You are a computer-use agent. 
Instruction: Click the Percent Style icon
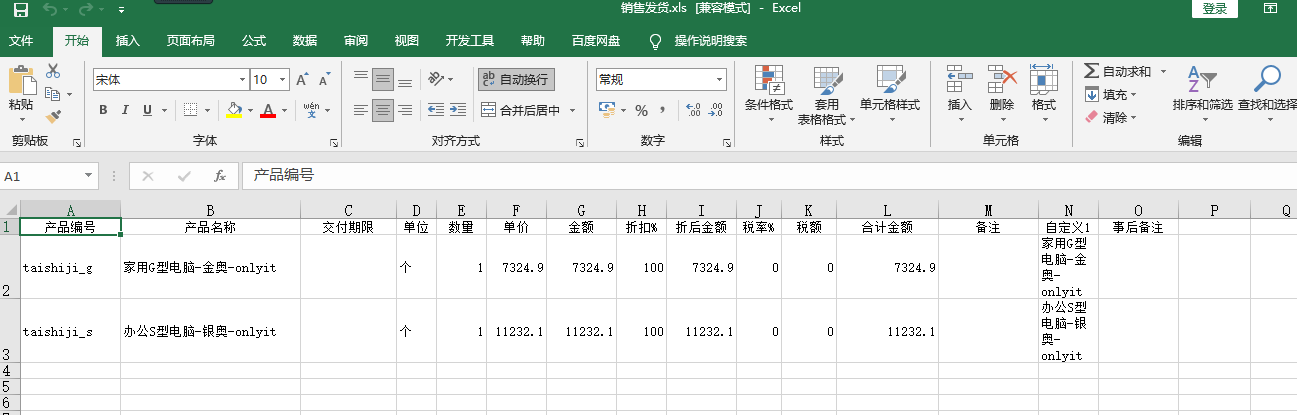[641, 110]
